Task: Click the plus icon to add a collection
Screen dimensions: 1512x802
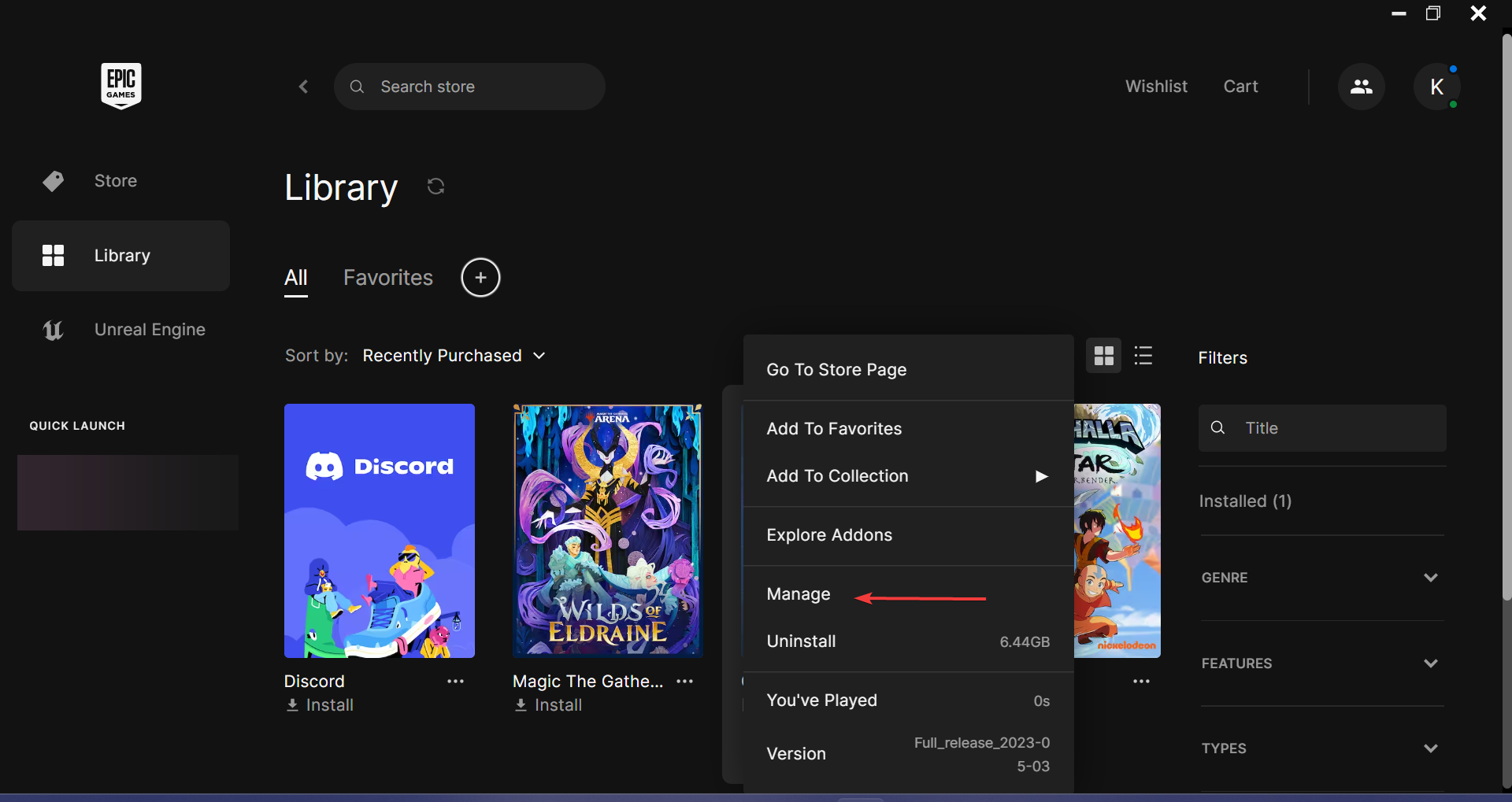Action: [x=481, y=277]
